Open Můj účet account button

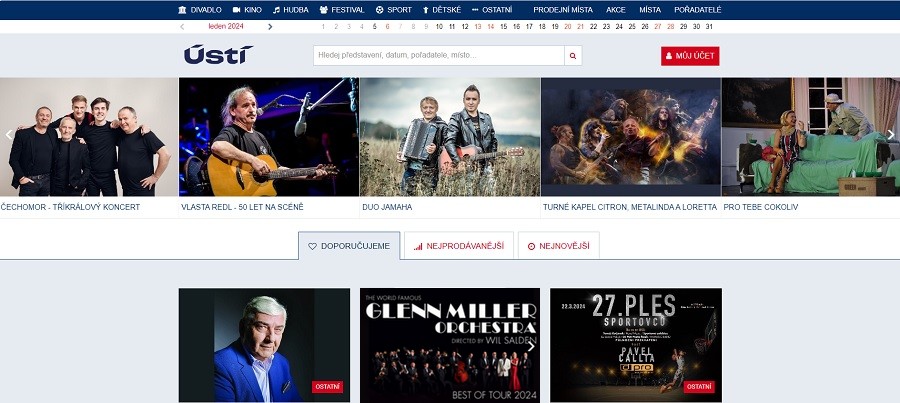point(690,56)
